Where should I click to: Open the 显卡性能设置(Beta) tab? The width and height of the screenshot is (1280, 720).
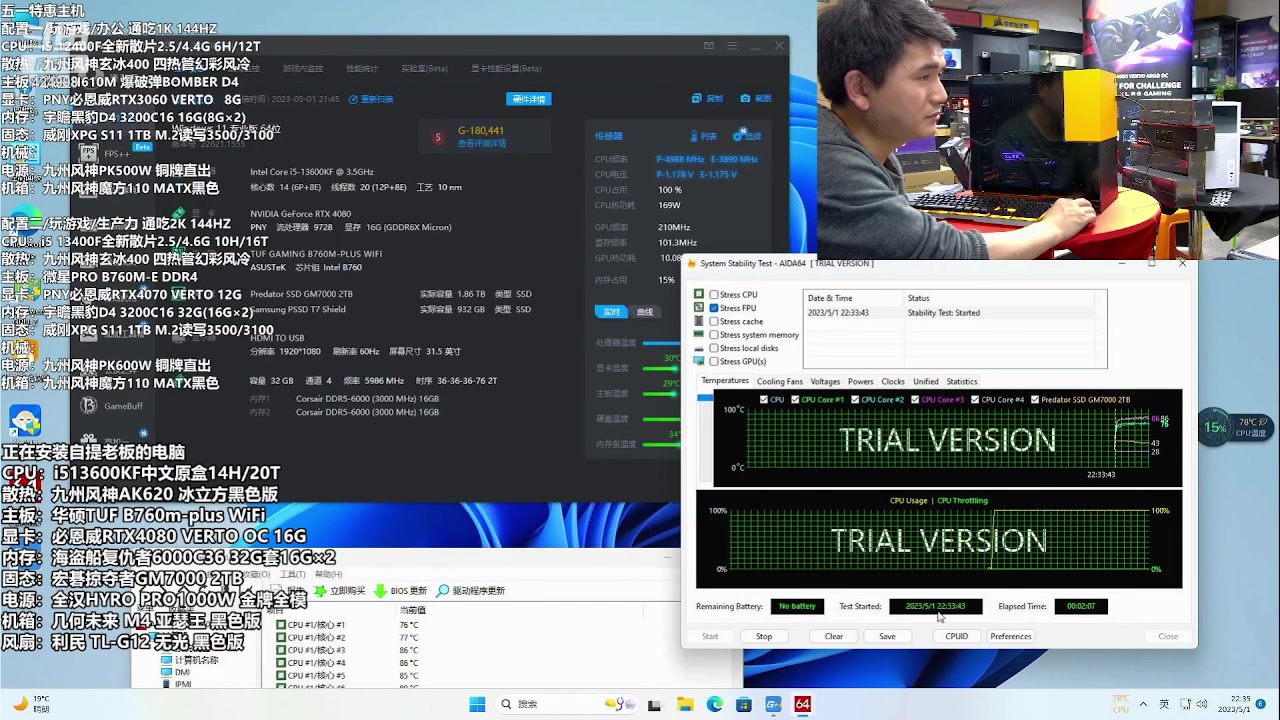pyautogui.click(x=507, y=69)
